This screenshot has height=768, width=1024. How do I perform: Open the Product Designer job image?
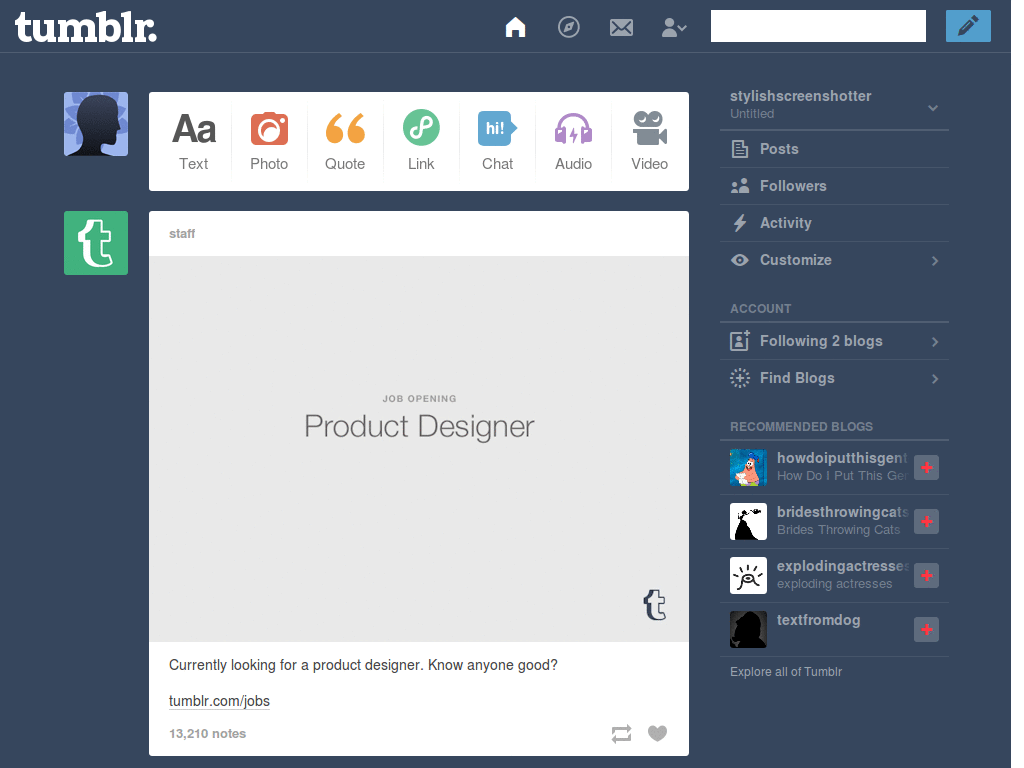[419, 449]
